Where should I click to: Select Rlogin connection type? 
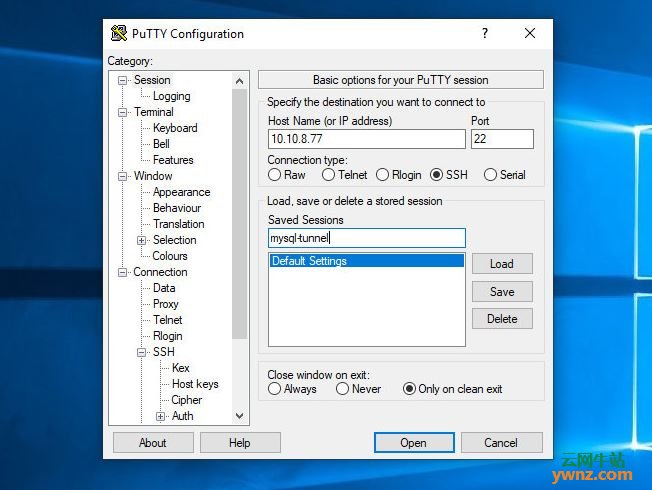pyautogui.click(x=382, y=175)
